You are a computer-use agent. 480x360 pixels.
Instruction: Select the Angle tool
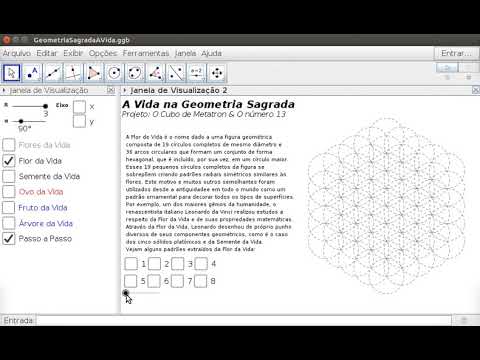click(x=155, y=73)
